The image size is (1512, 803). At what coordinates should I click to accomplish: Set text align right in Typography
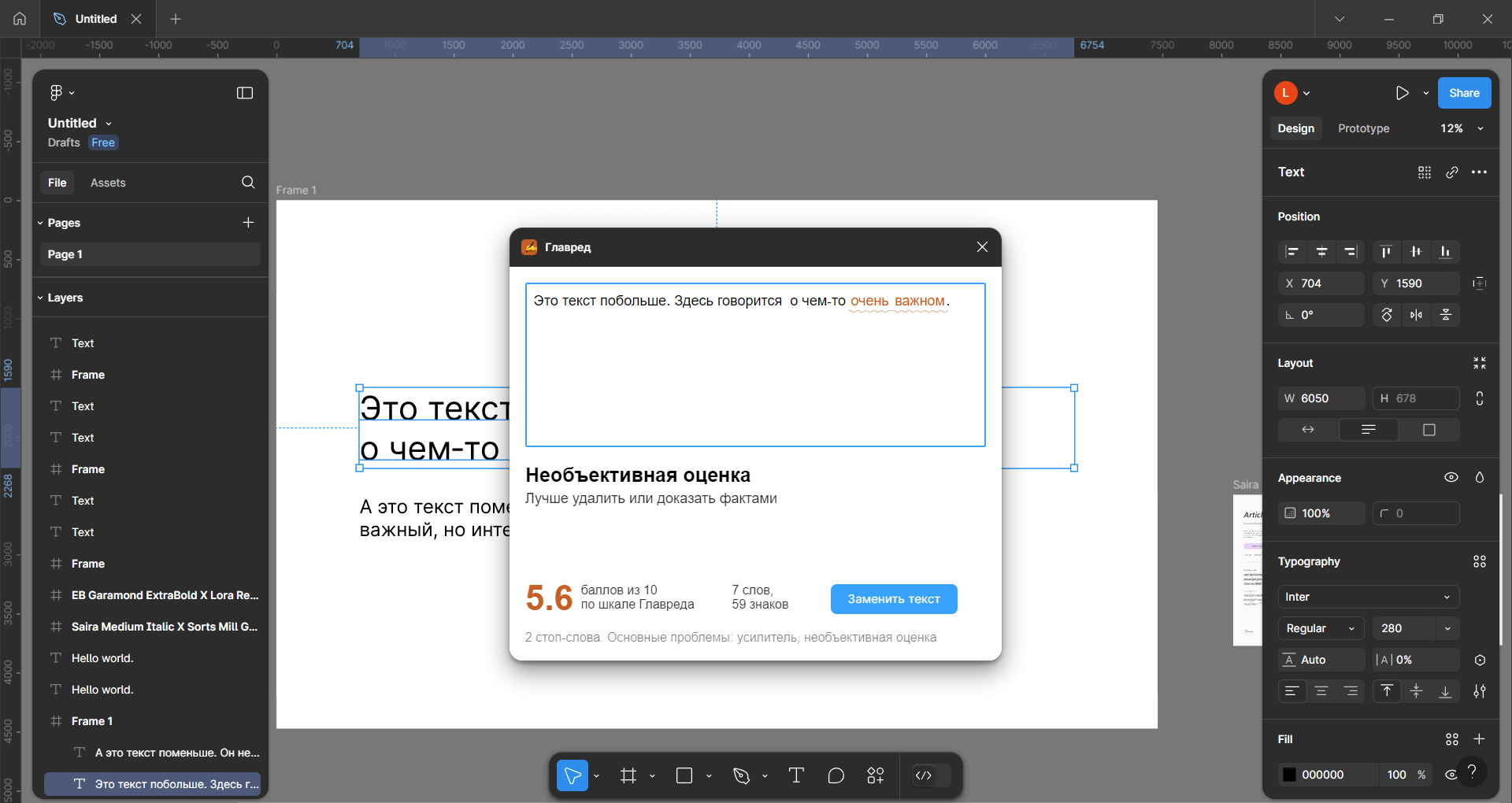[1351, 691]
